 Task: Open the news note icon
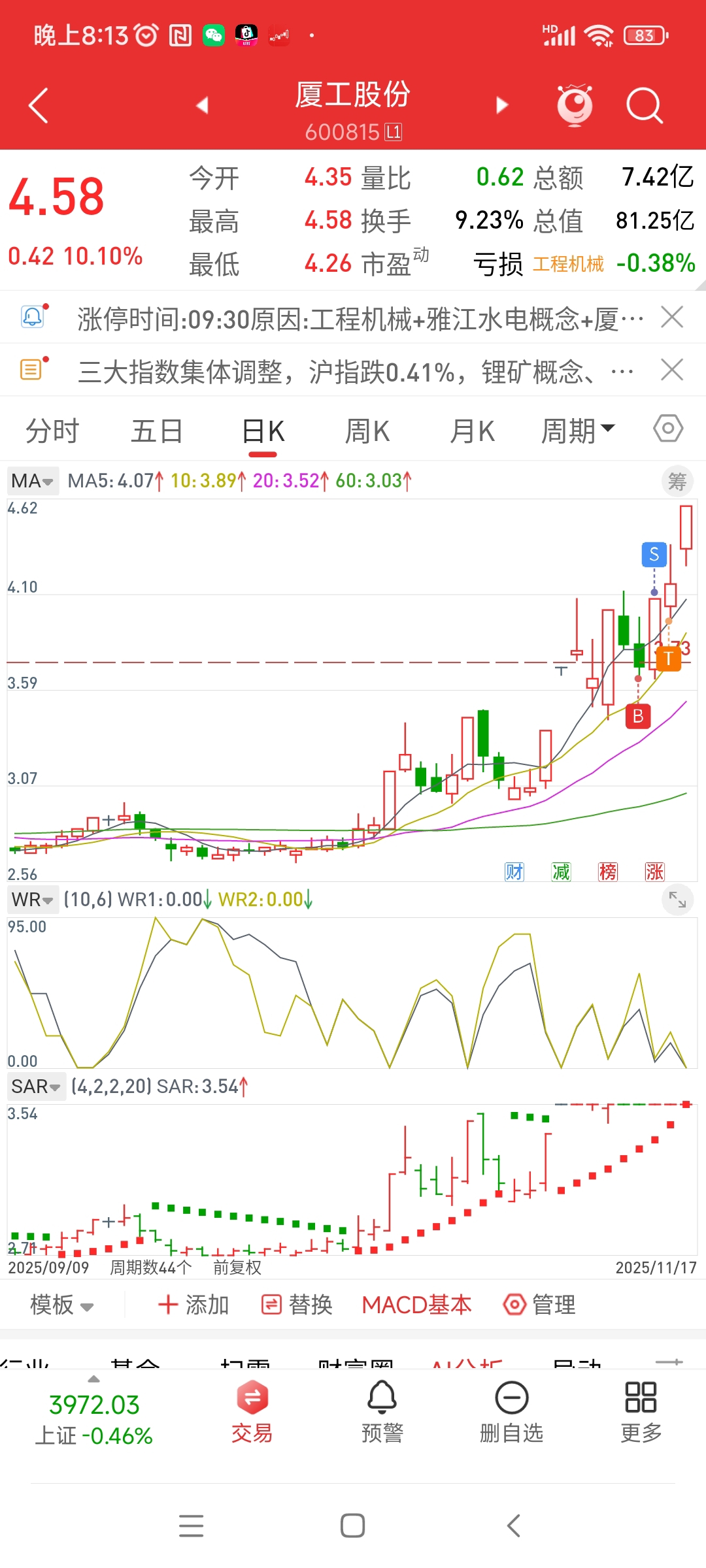[34, 370]
